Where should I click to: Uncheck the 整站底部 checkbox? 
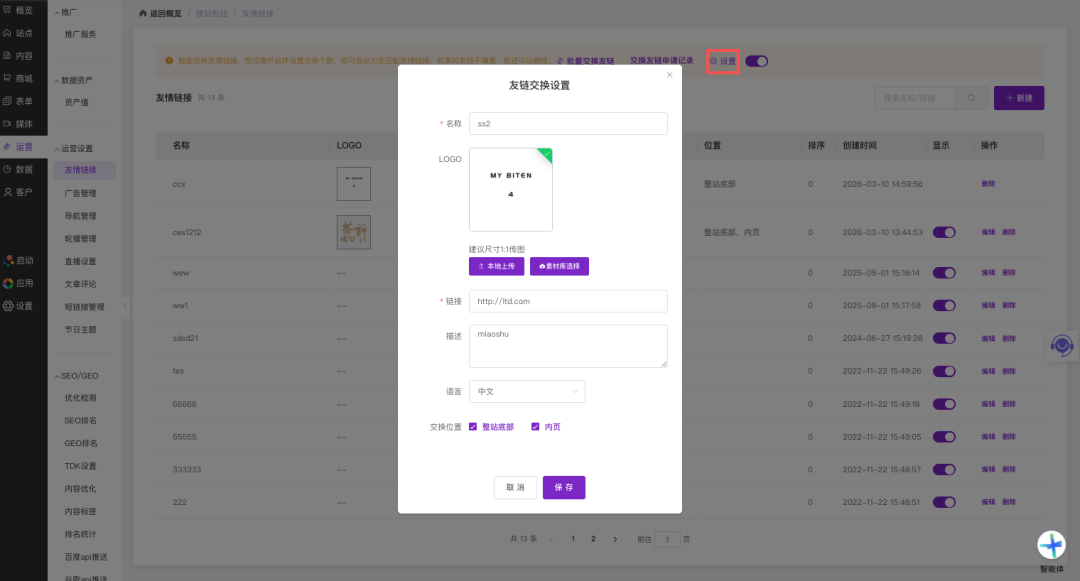pos(473,427)
